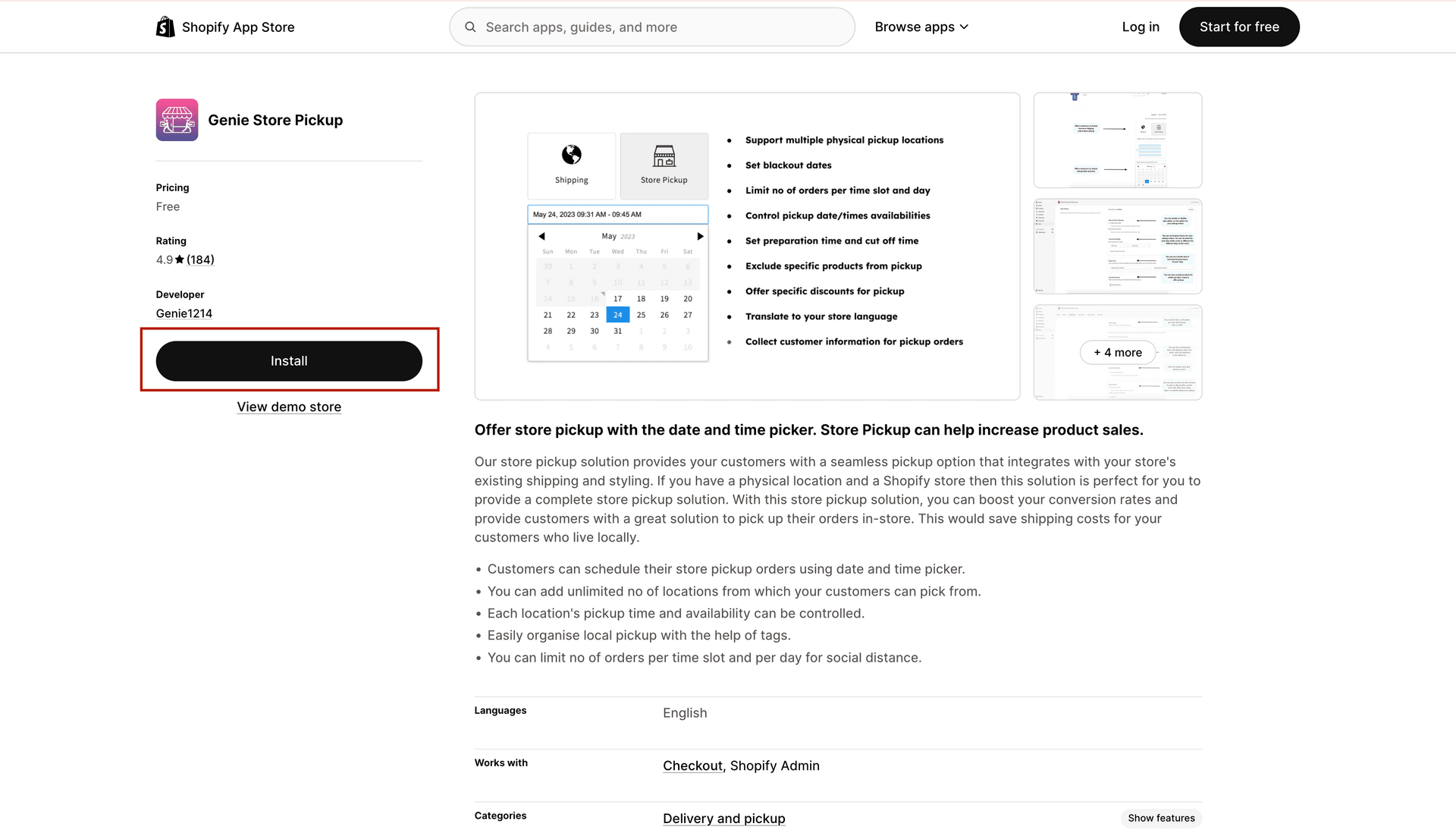This screenshot has width=1456, height=830.
Task: Open the first preview thumbnail in the gallery
Action: [x=1117, y=140]
